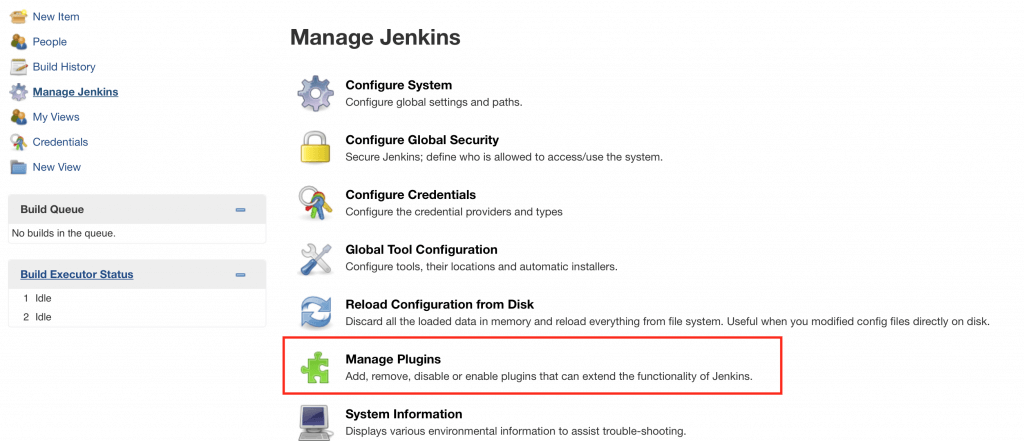Click the New Item sidebar icon
The height and width of the screenshot is (441, 1024).
18,17
